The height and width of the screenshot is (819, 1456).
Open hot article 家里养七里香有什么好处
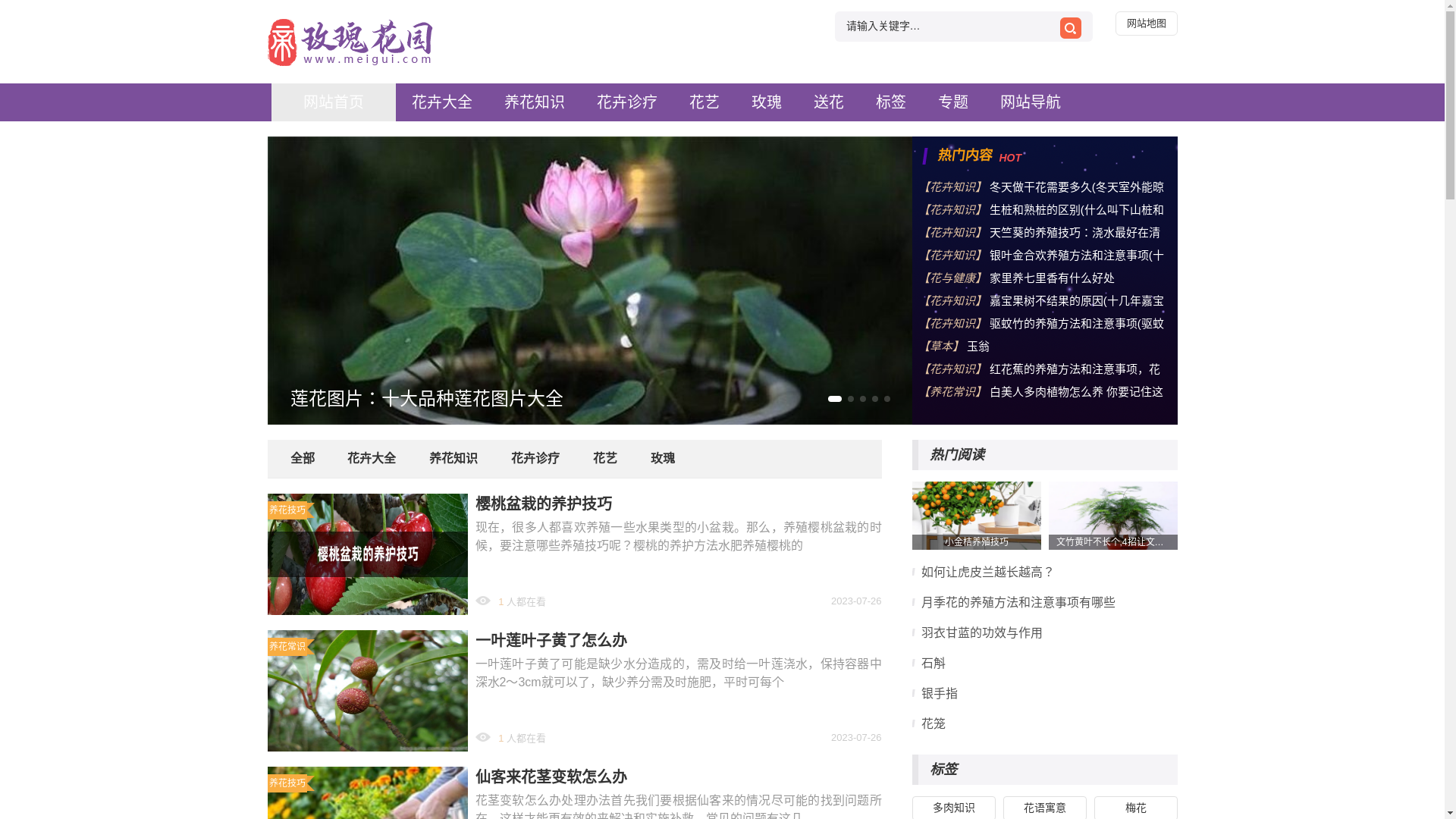coord(1052,278)
